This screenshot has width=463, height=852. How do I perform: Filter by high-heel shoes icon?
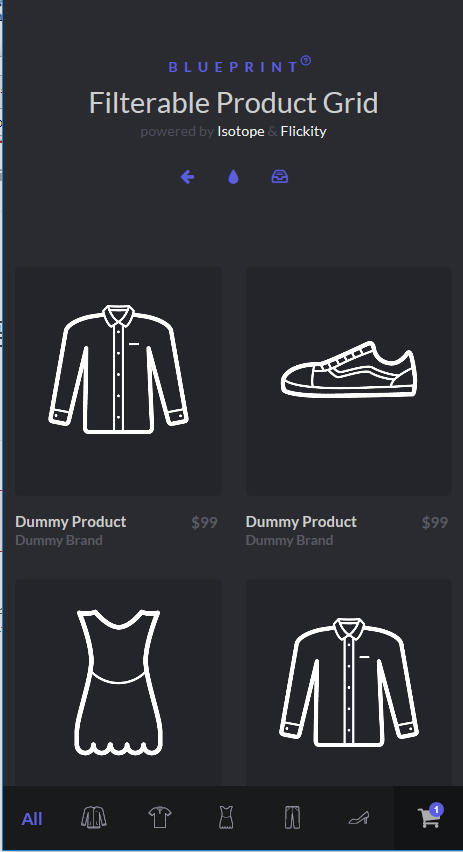point(359,817)
